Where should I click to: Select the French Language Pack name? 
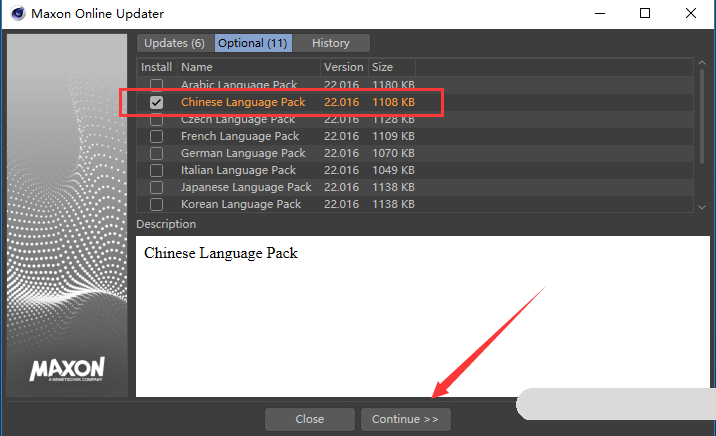click(240, 137)
